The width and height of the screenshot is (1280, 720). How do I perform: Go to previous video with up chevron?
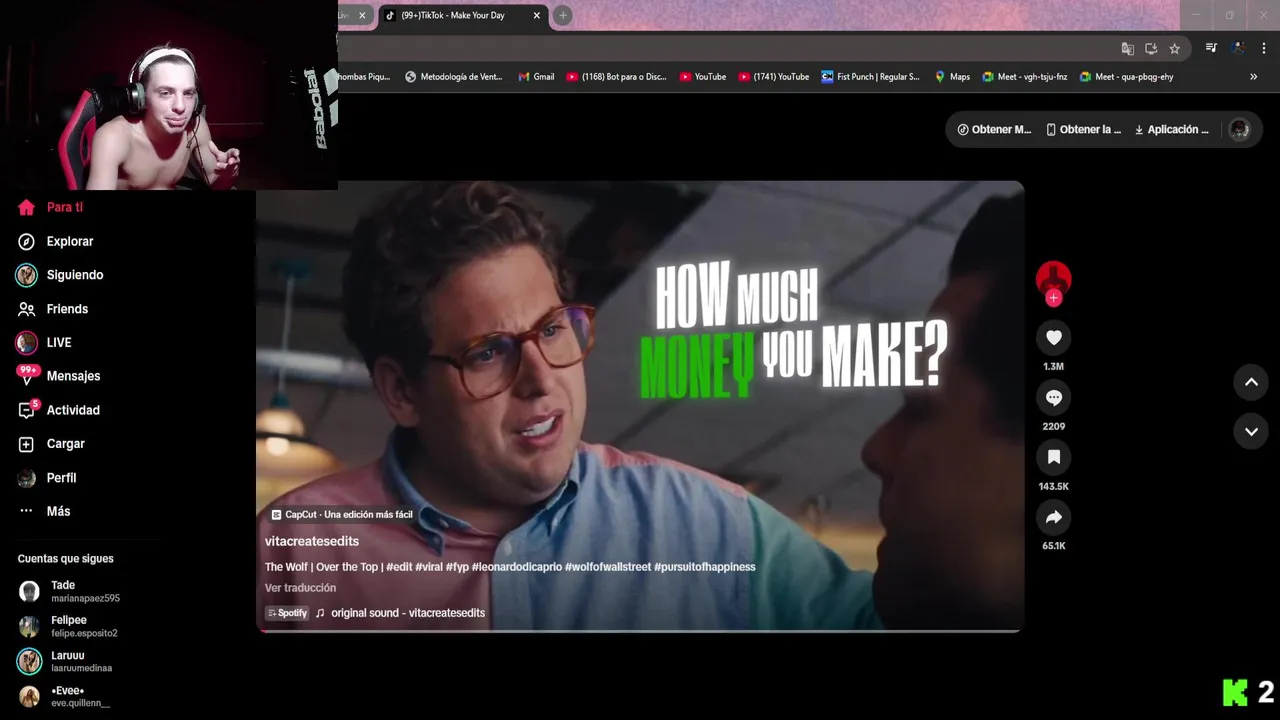click(1251, 382)
